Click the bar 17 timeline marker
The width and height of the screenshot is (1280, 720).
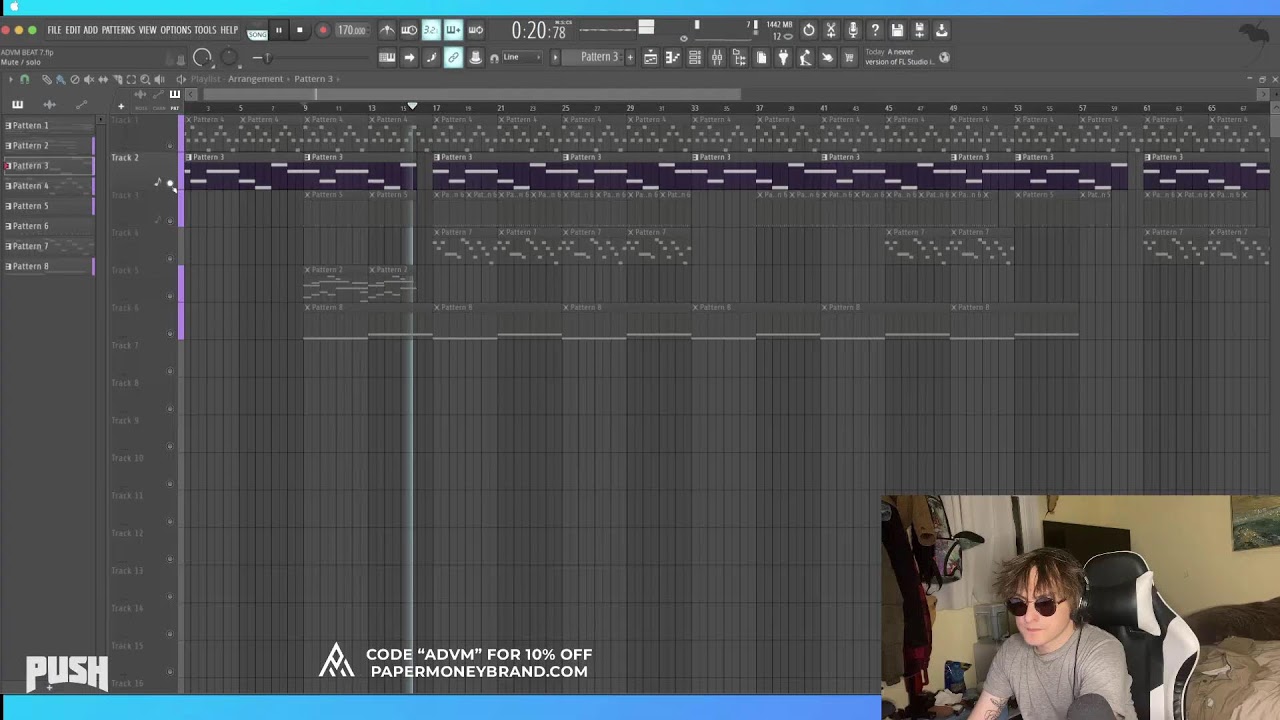click(x=437, y=107)
